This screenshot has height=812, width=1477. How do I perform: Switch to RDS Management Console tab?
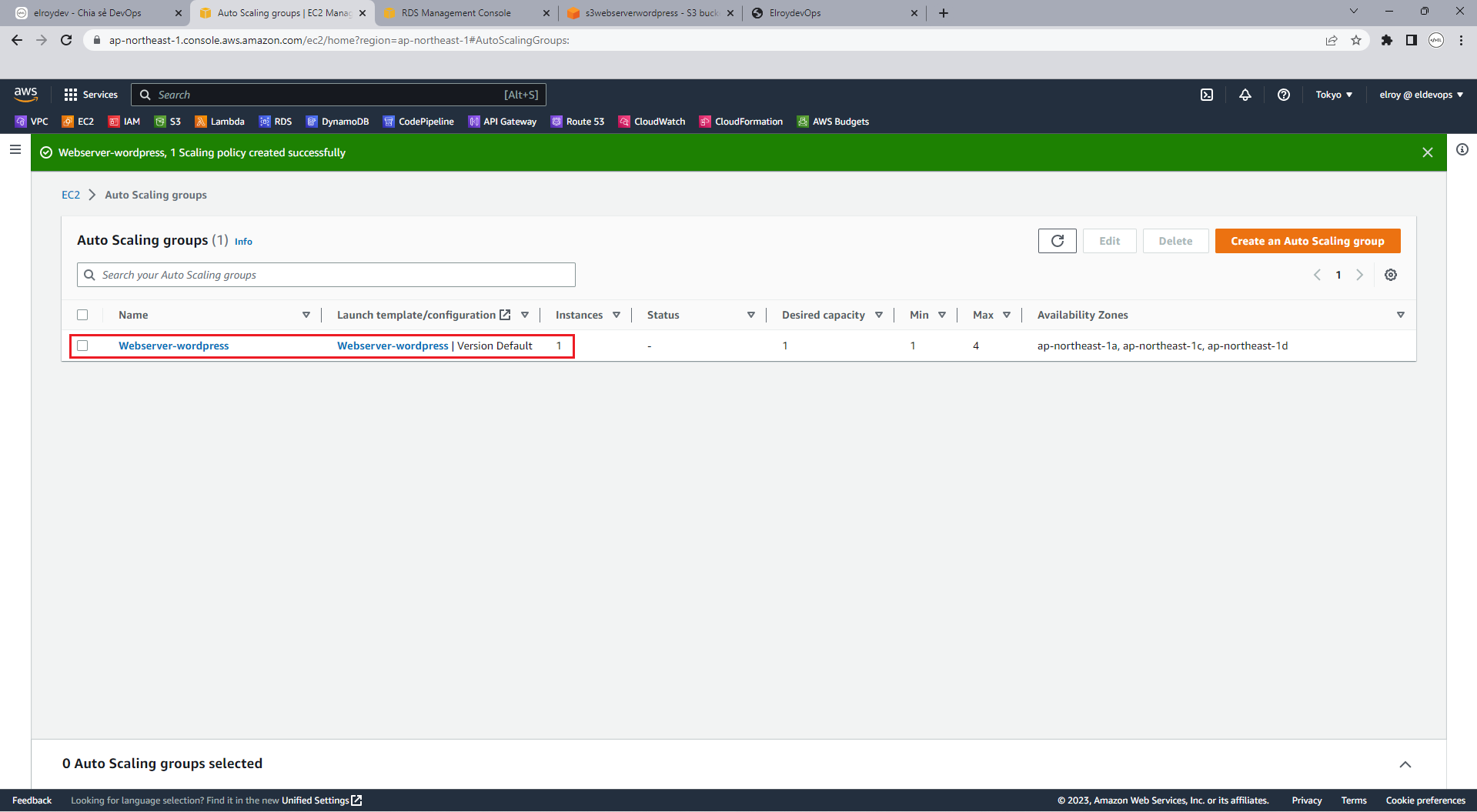[465, 13]
